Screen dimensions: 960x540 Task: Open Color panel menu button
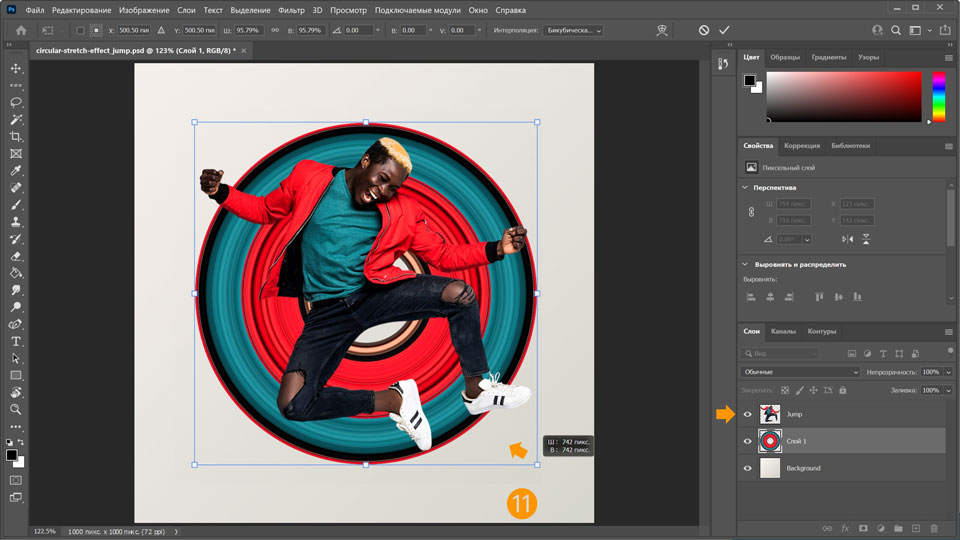point(948,58)
